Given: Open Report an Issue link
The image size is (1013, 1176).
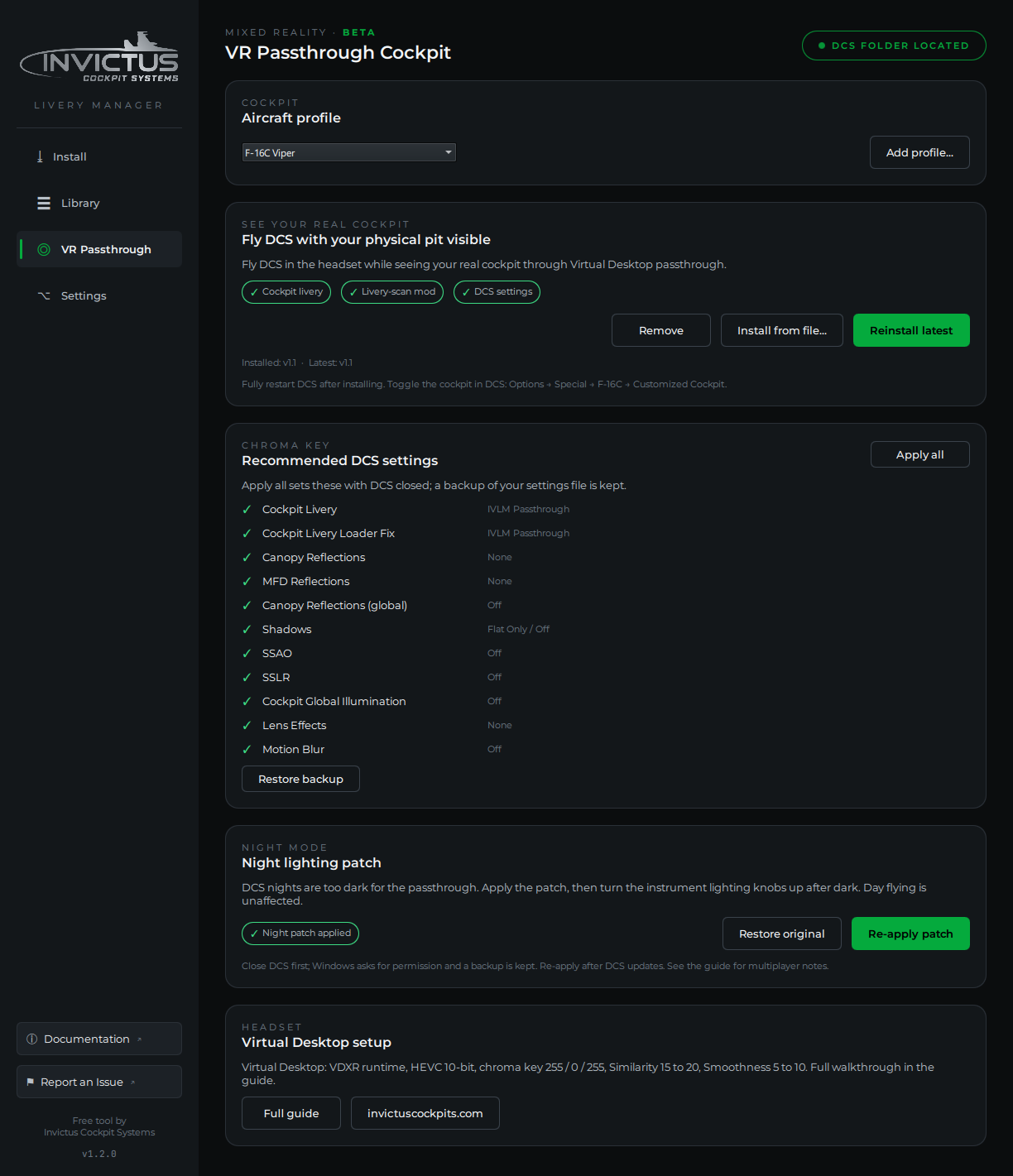Looking at the screenshot, I should click(x=99, y=1082).
